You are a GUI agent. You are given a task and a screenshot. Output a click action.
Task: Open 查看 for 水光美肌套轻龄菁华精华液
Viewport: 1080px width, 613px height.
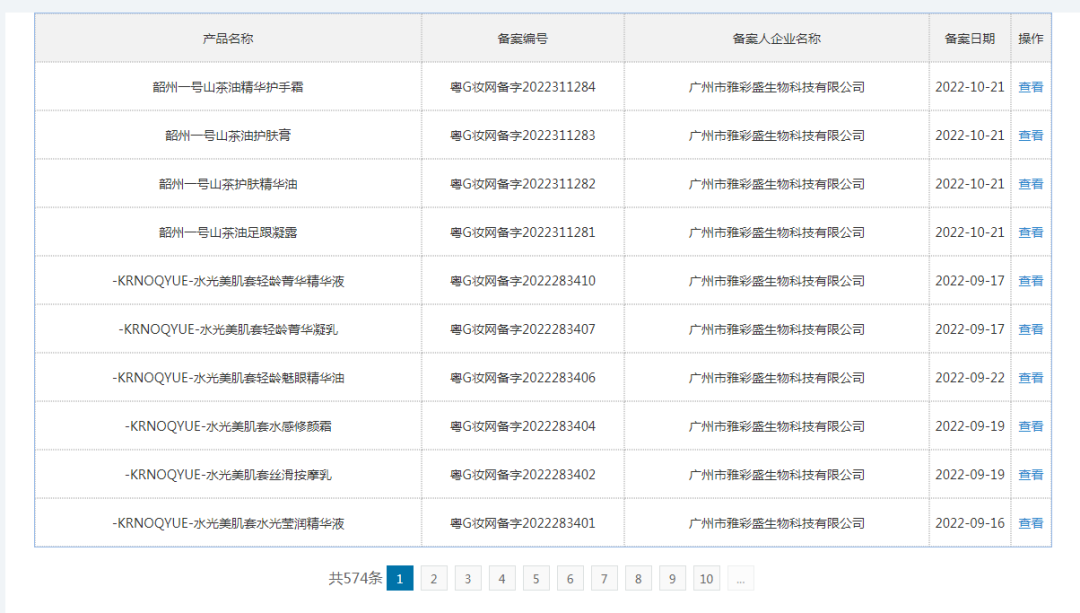coord(1030,281)
